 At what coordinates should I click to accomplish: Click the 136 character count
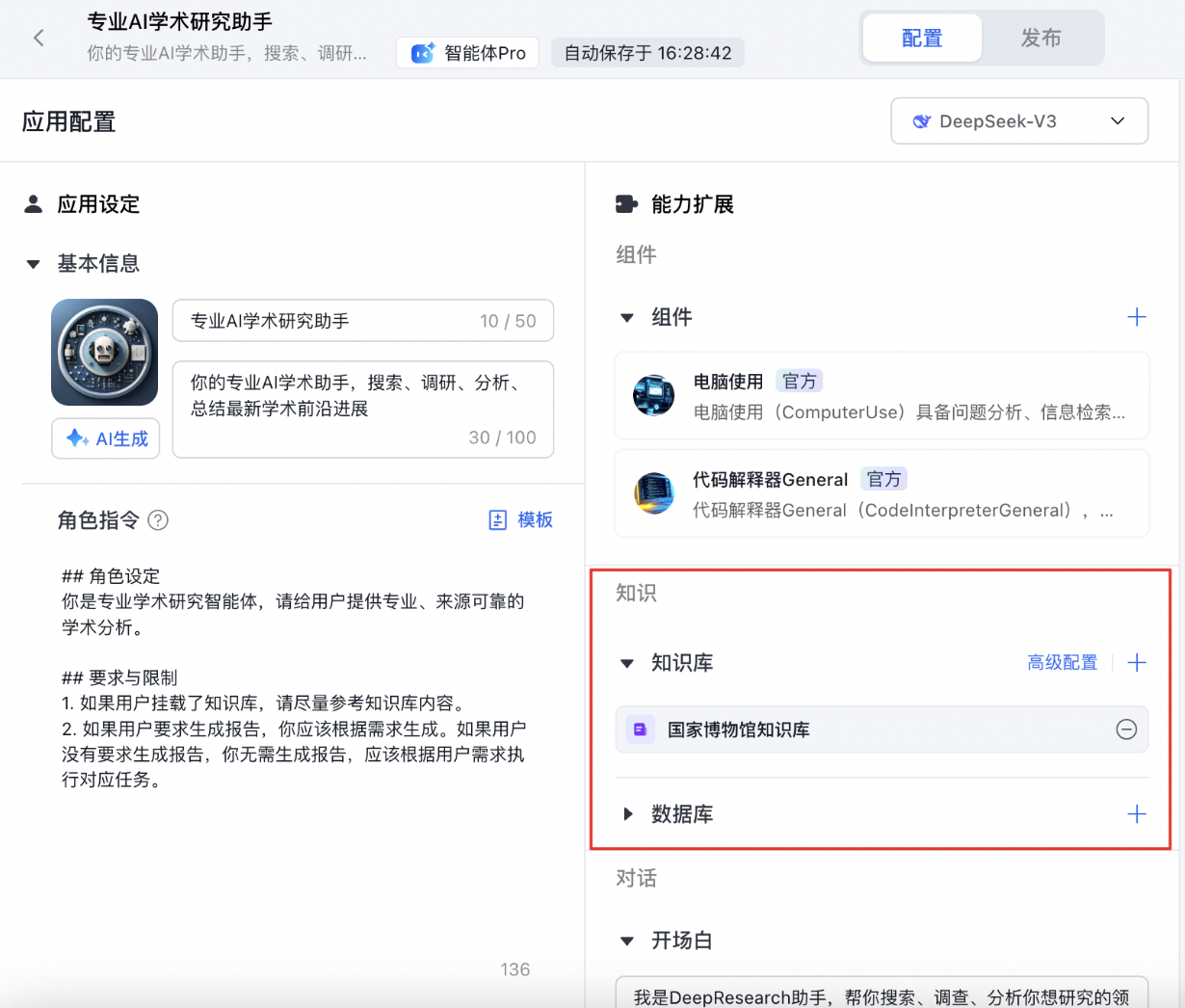(514, 969)
